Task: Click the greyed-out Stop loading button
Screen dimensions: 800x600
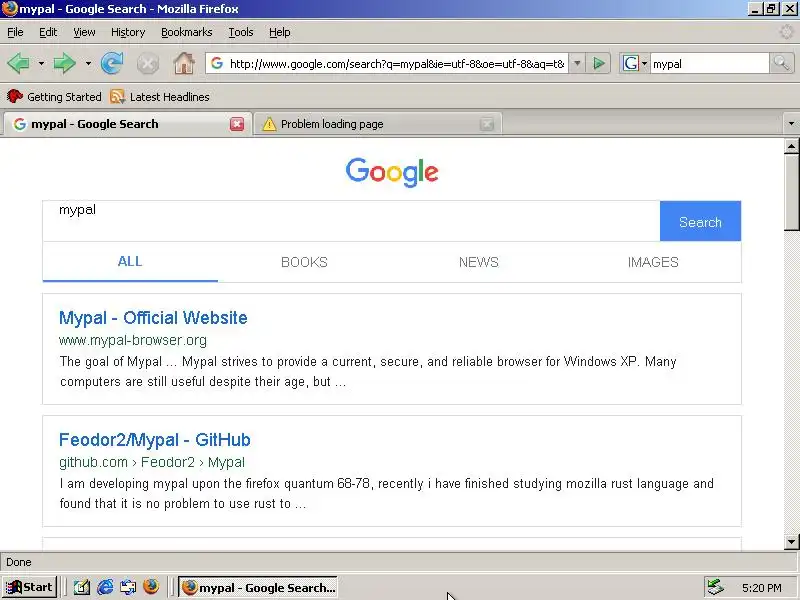Action: [147, 64]
